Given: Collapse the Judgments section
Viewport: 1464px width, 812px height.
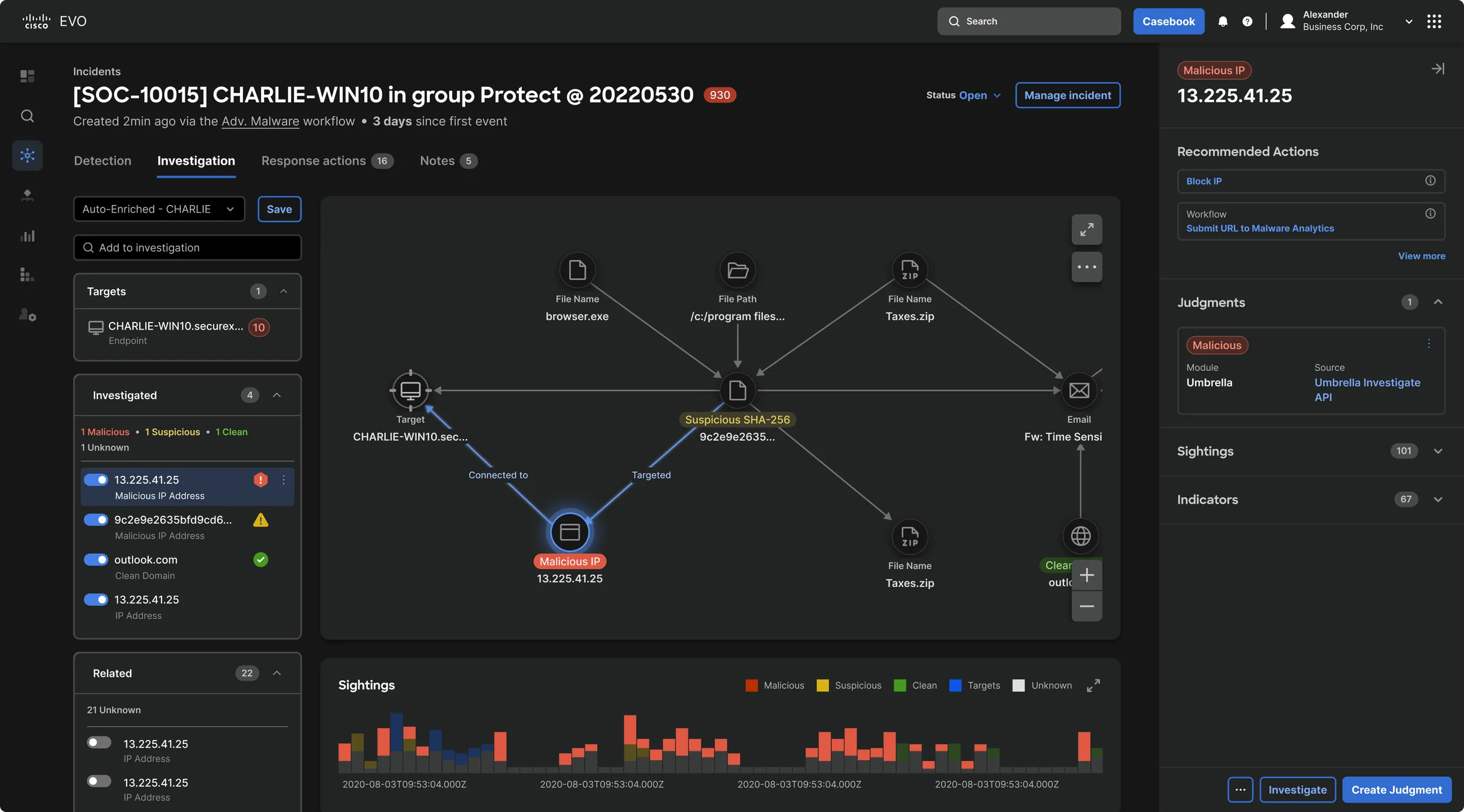Looking at the screenshot, I should tap(1438, 302).
